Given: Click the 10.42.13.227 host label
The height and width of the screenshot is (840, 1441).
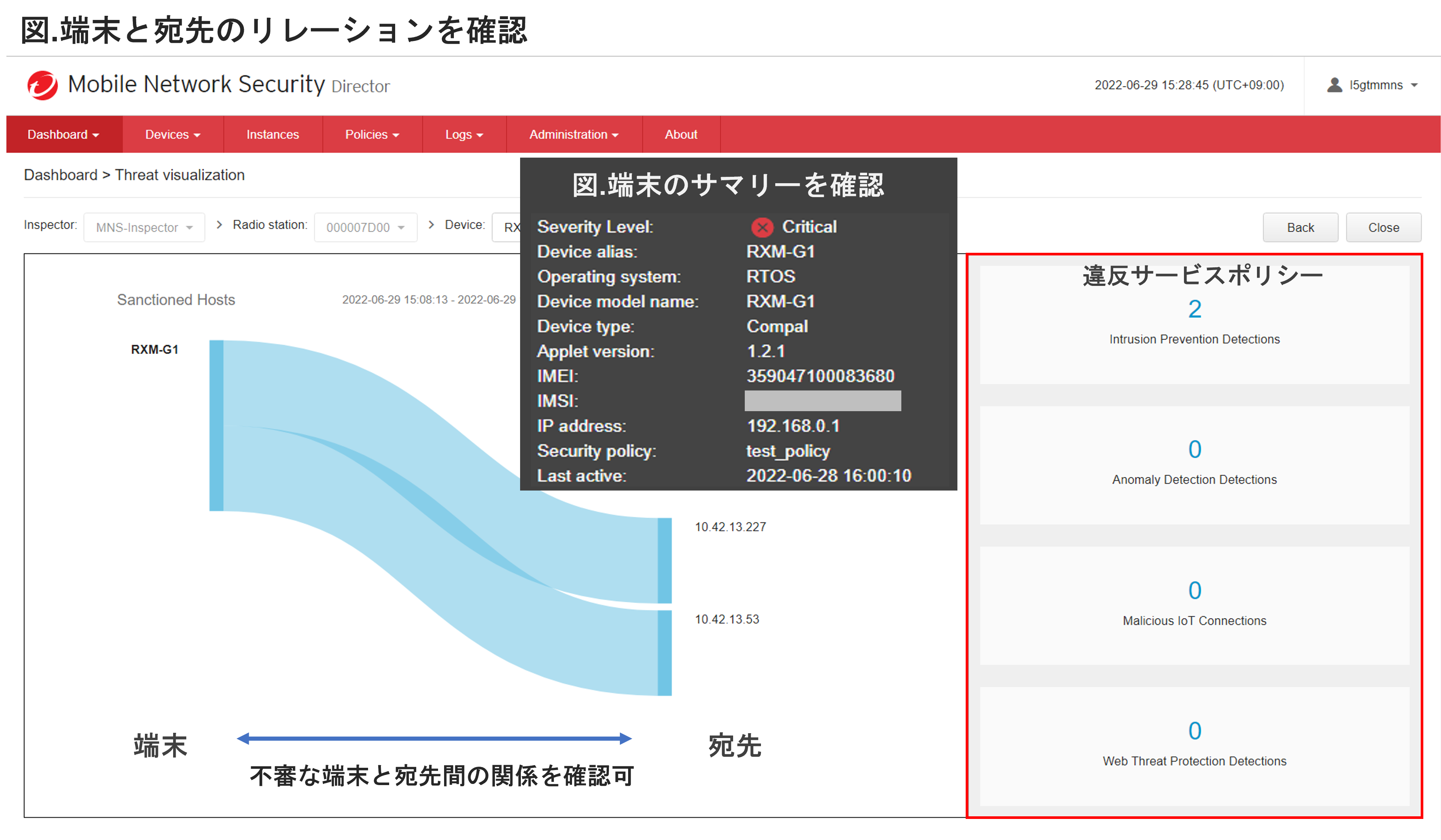Looking at the screenshot, I should pyautogui.click(x=730, y=527).
